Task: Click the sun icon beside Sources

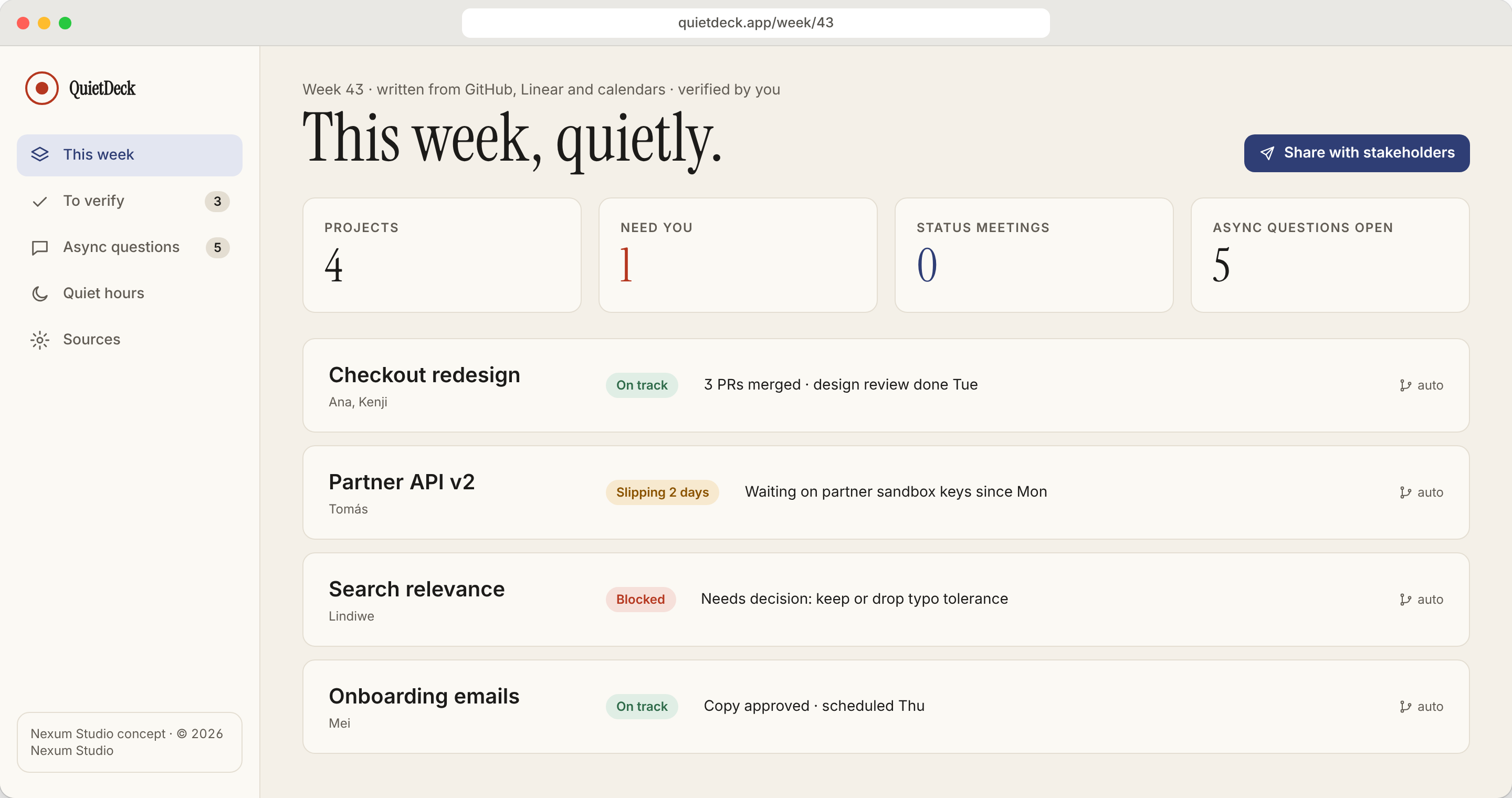Action: [x=39, y=340]
